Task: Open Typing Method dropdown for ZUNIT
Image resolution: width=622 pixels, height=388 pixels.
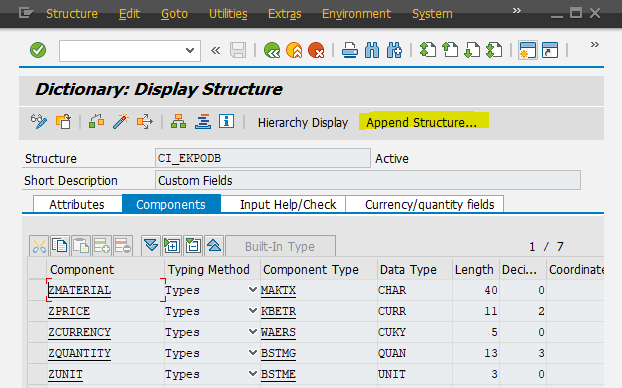Action: (252, 374)
